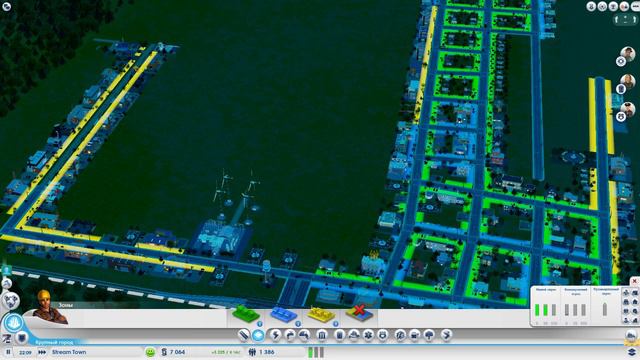Open the Health services menu

(368, 335)
